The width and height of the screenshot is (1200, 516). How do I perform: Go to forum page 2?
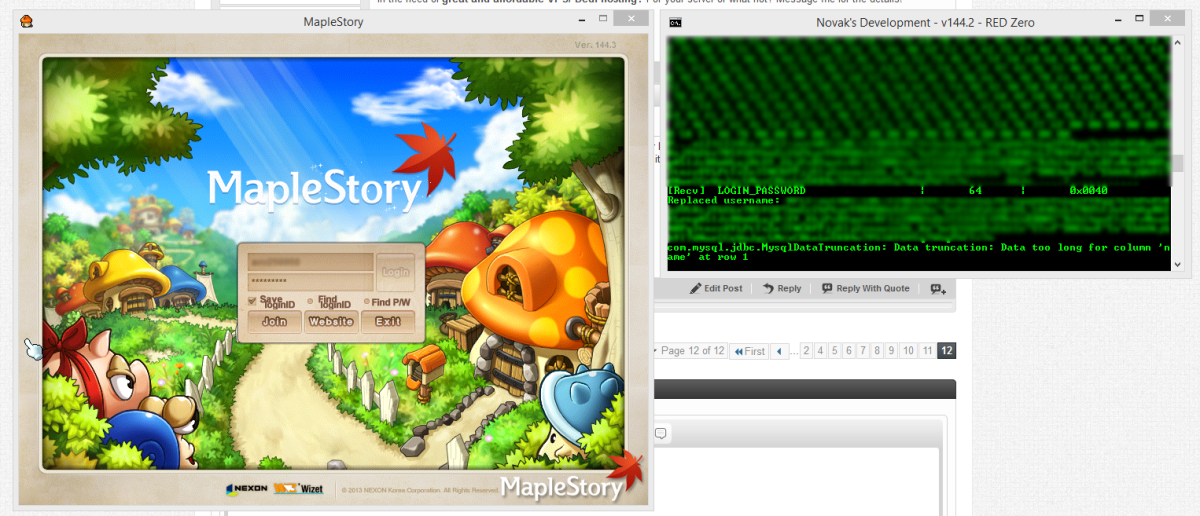click(807, 351)
